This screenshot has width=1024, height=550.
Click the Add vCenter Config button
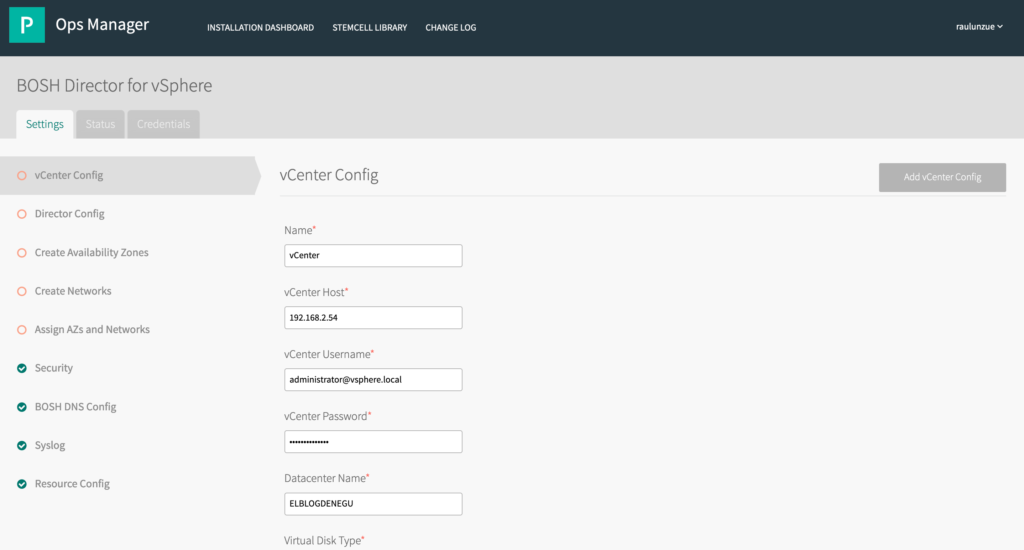tap(942, 177)
